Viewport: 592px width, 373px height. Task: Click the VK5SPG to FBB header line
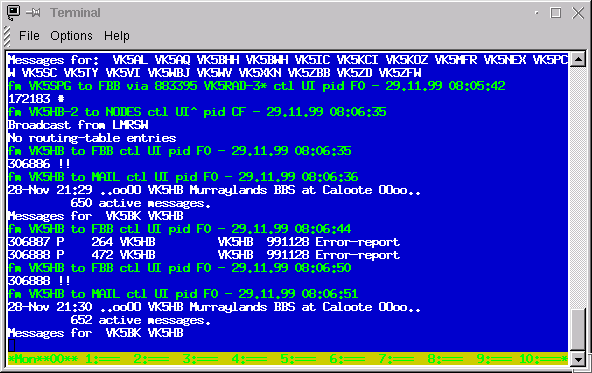coord(257,86)
